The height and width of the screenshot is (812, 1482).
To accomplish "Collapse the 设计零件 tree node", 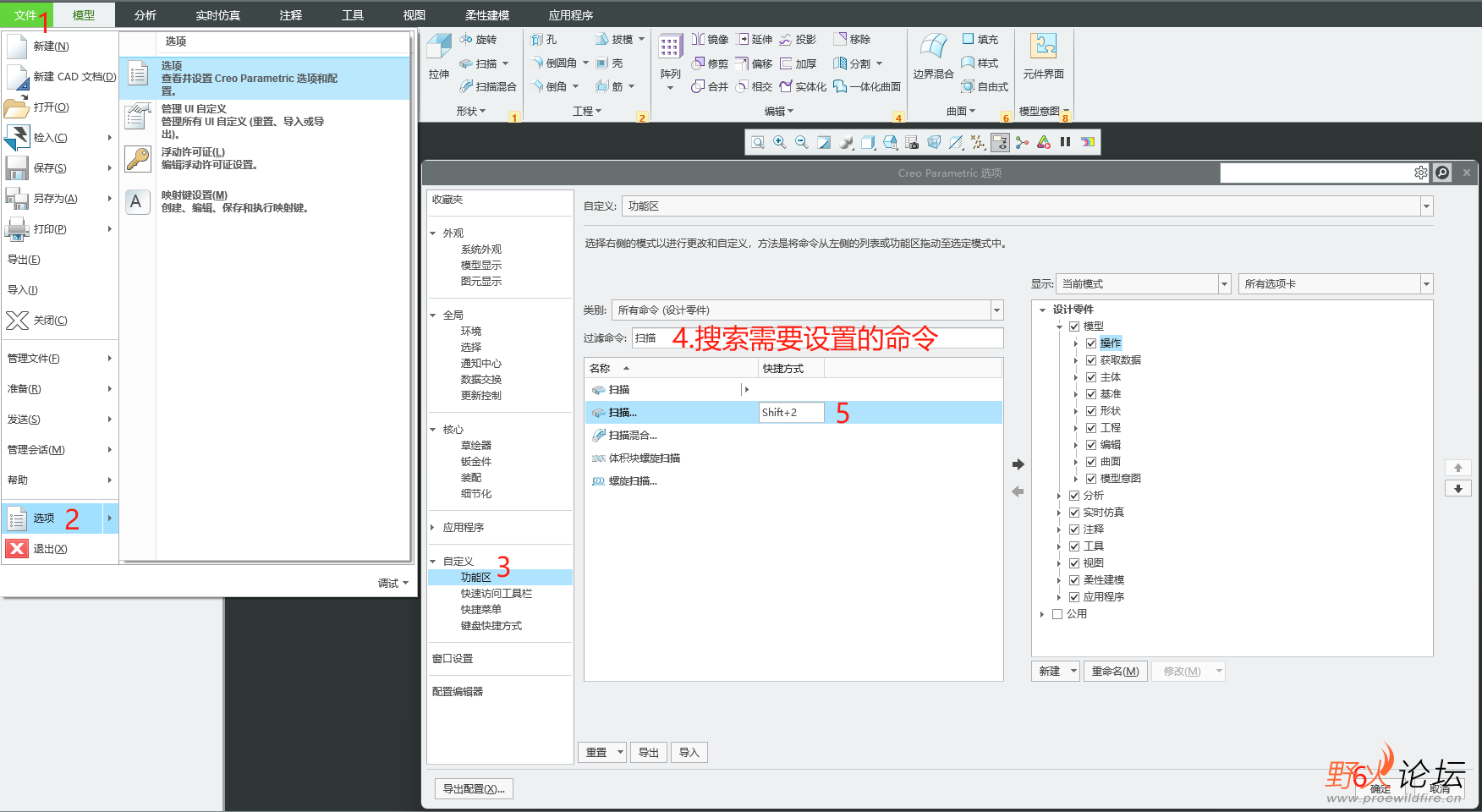I will tap(1043, 310).
